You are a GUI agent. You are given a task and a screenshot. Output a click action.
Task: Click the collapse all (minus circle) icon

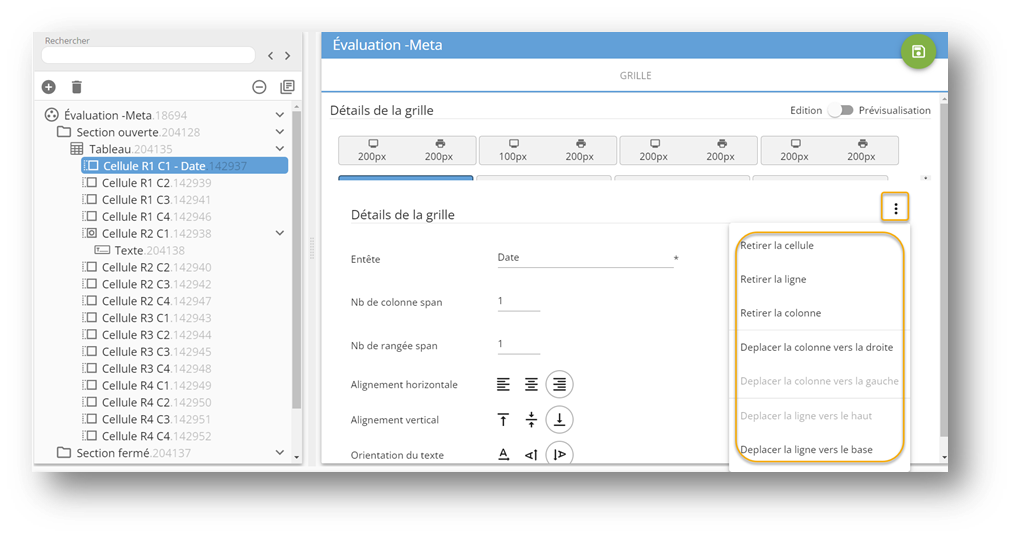coord(259,88)
